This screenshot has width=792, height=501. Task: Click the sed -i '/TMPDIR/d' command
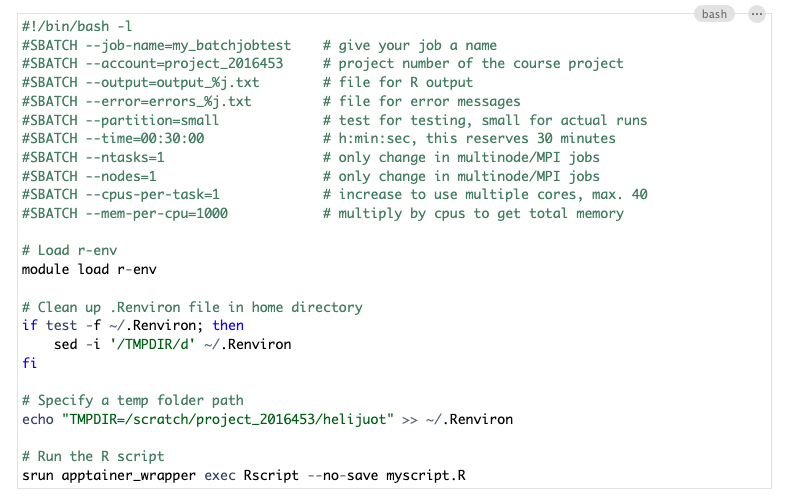tap(172, 344)
